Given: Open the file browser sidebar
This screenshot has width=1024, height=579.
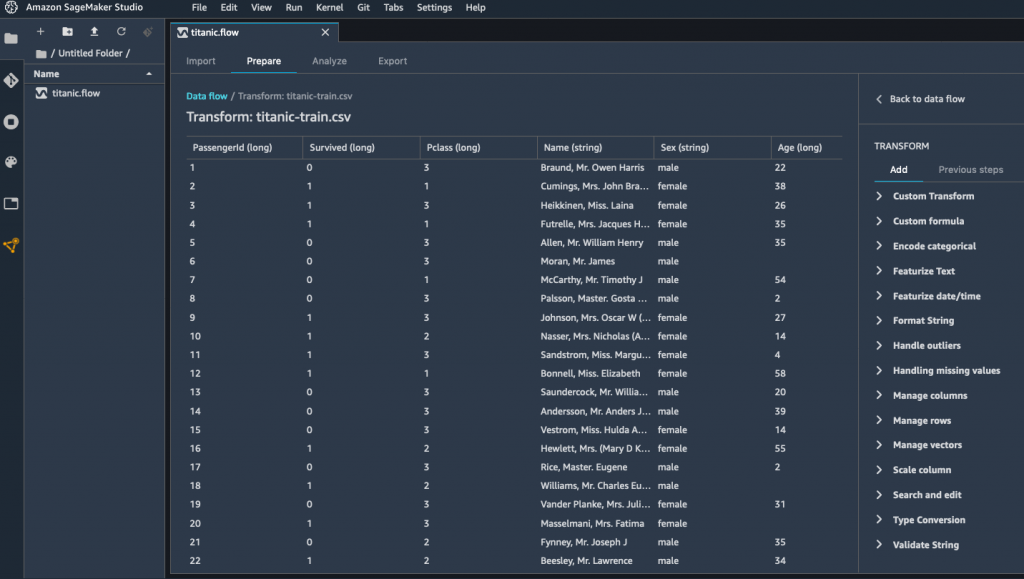Looking at the screenshot, I should point(12,39).
